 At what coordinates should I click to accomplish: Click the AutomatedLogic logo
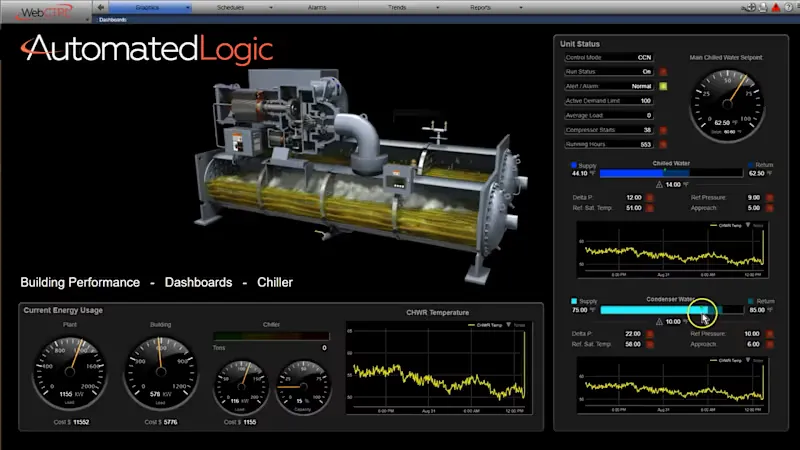(147, 49)
